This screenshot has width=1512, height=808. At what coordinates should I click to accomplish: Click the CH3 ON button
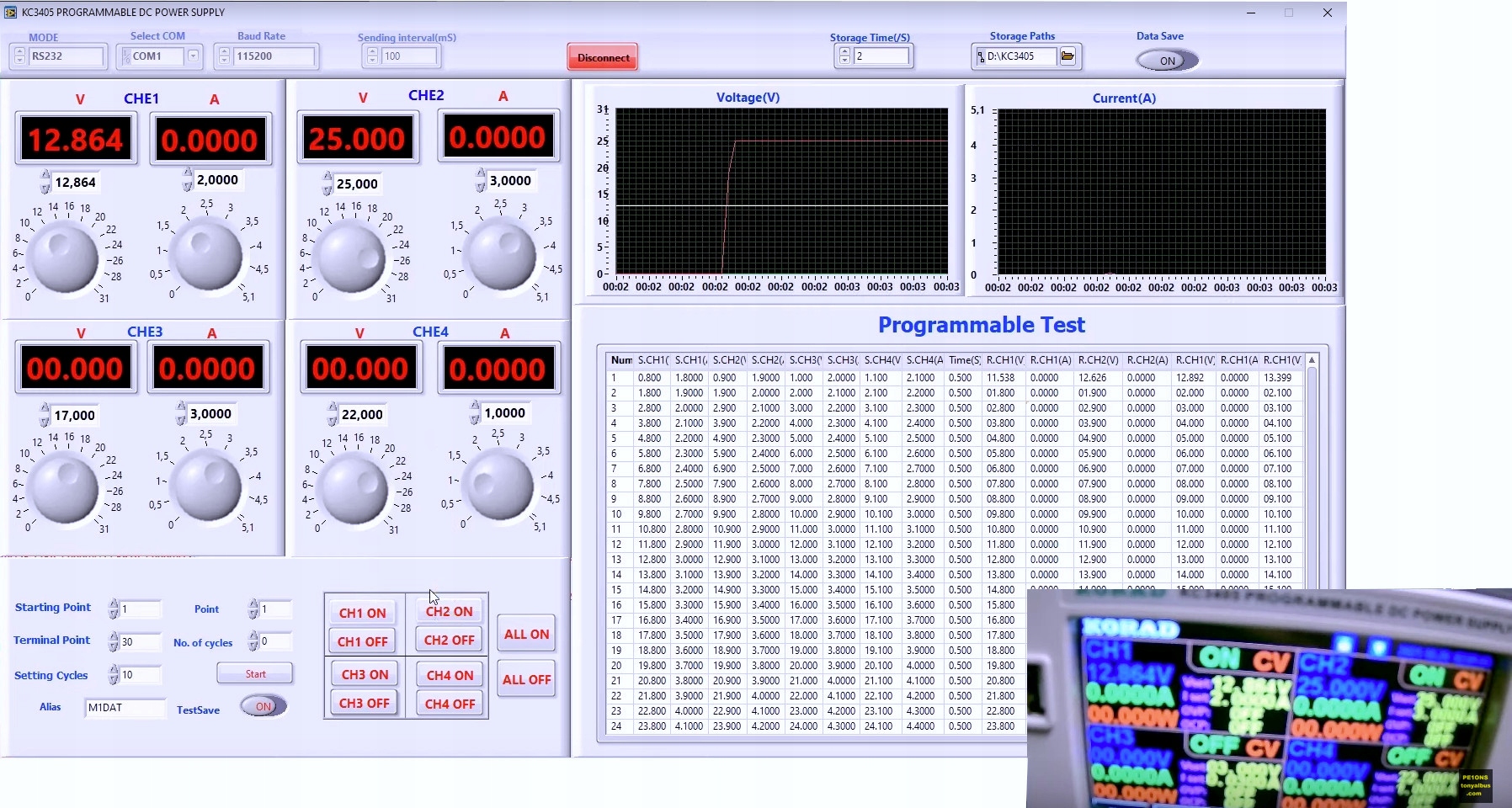pos(365,675)
